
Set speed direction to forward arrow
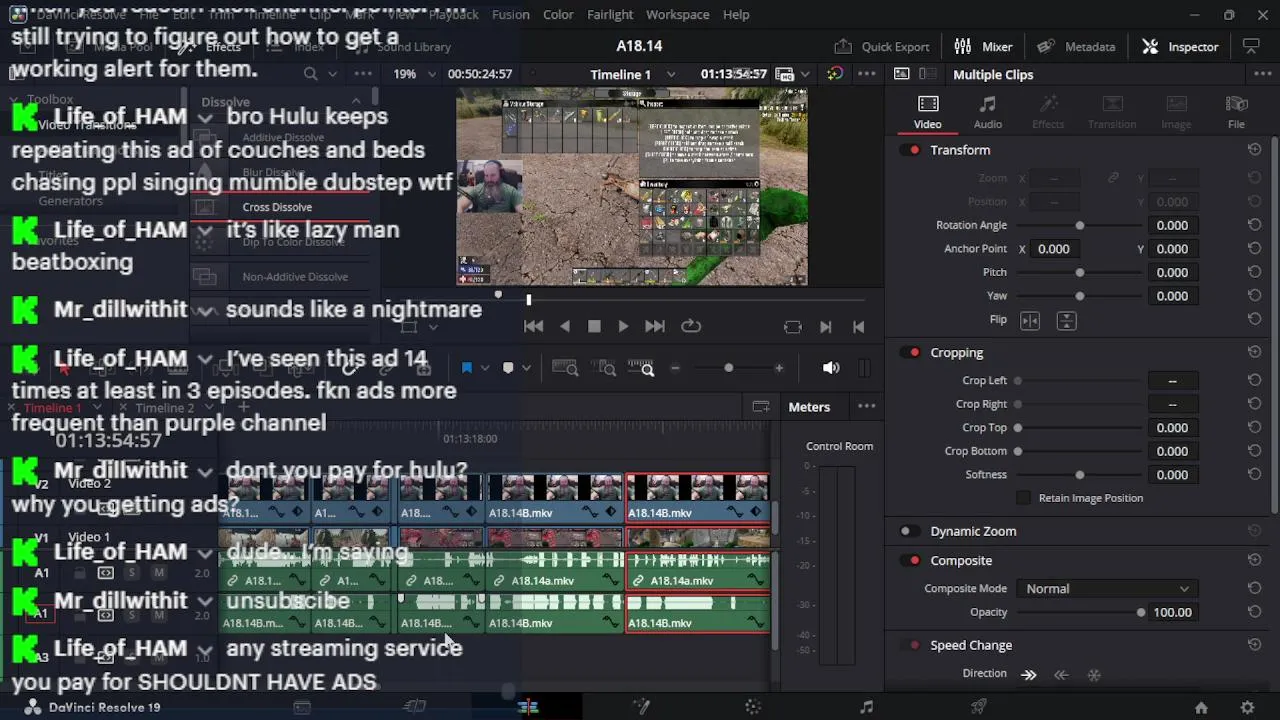point(1029,675)
